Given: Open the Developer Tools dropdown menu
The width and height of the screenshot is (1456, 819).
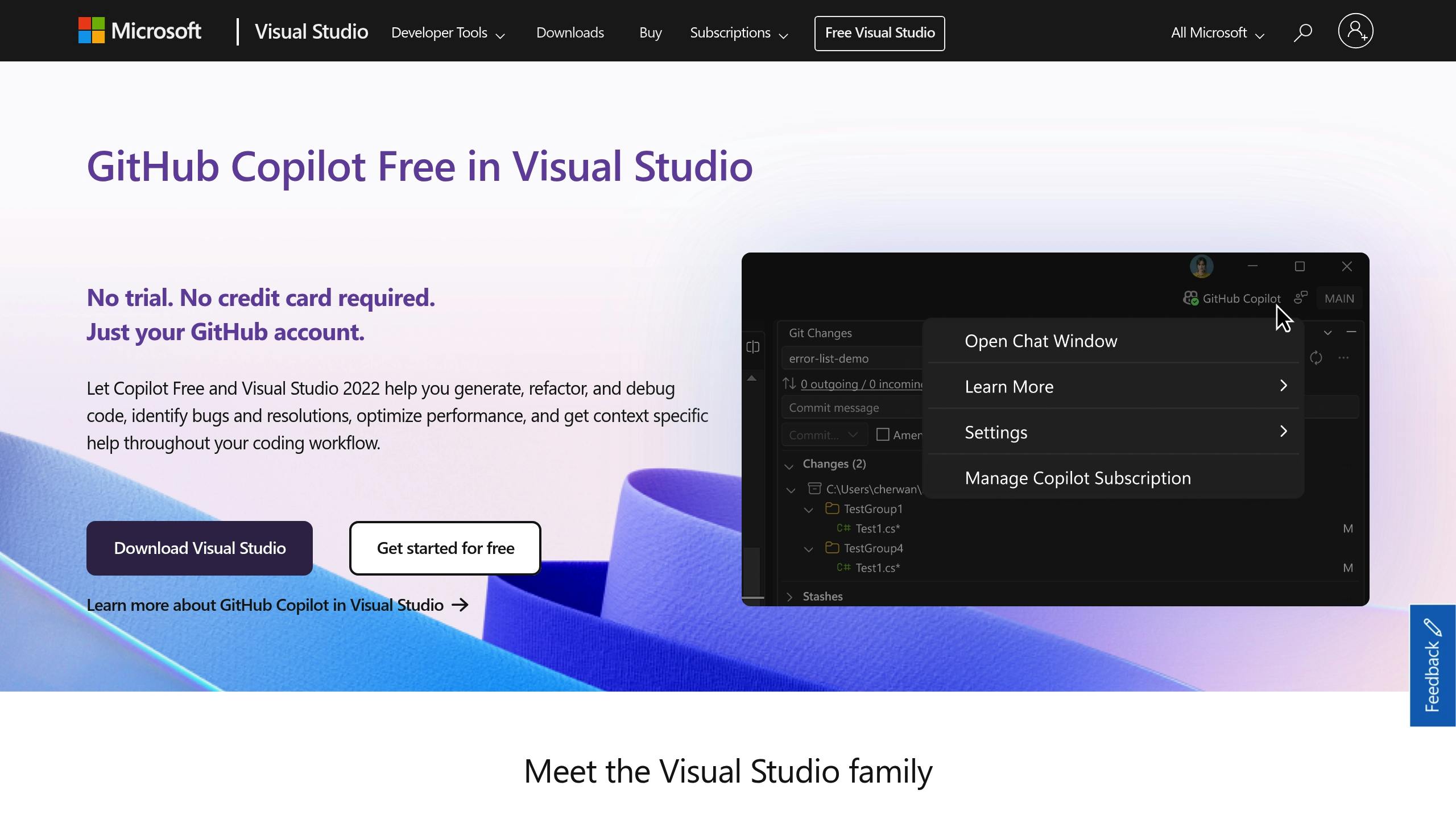Looking at the screenshot, I should point(448,32).
